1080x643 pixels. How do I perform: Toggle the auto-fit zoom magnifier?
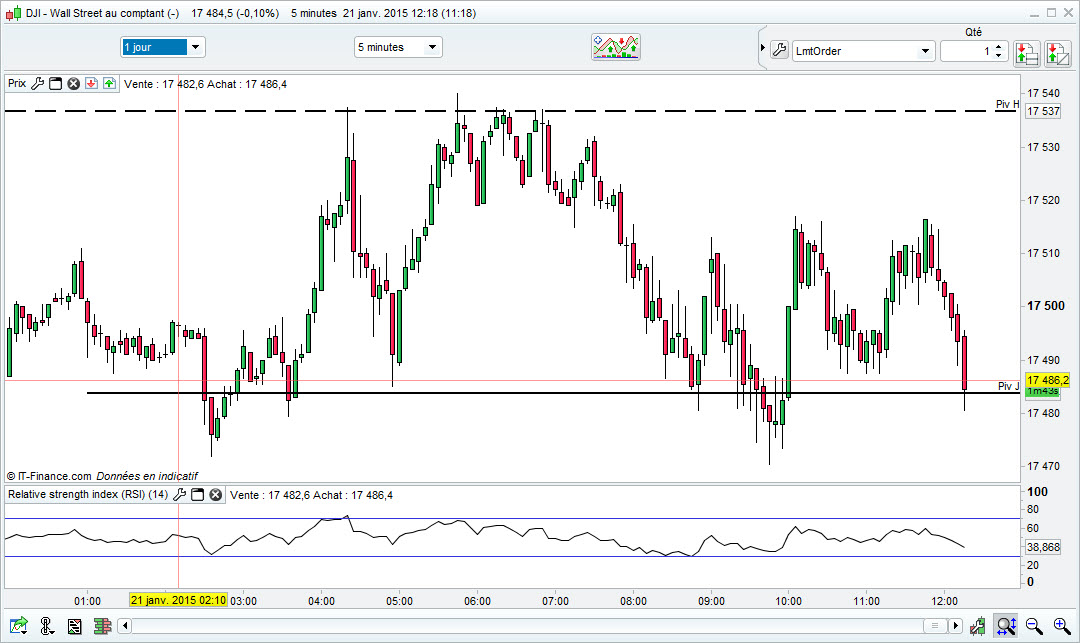coord(1006,626)
